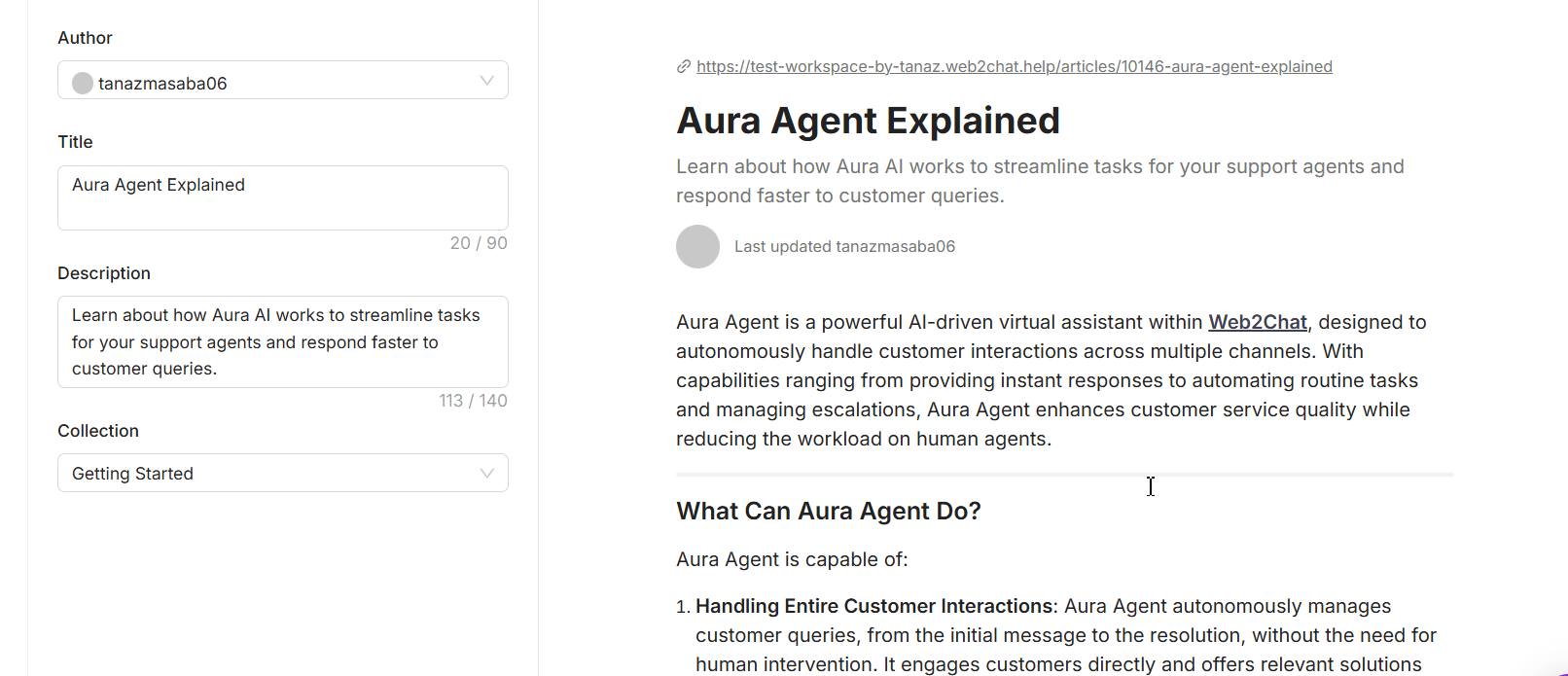The height and width of the screenshot is (676, 1568).
Task: Click the preview subtitle about streamlining tasks
Action: 1039,181
